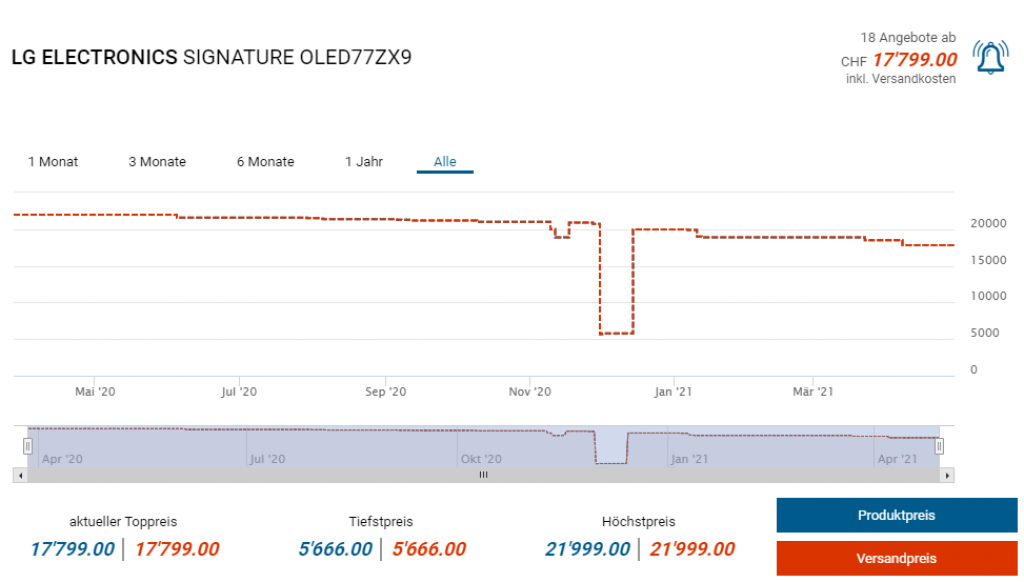Screen dimensions: 1024x582
Task: Click the Jan '21 main chart axis label
Action: click(x=673, y=392)
